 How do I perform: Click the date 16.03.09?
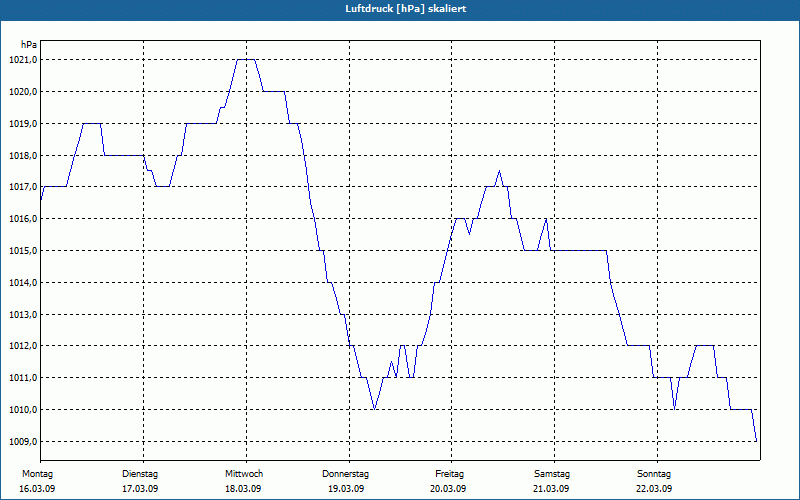[37, 489]
